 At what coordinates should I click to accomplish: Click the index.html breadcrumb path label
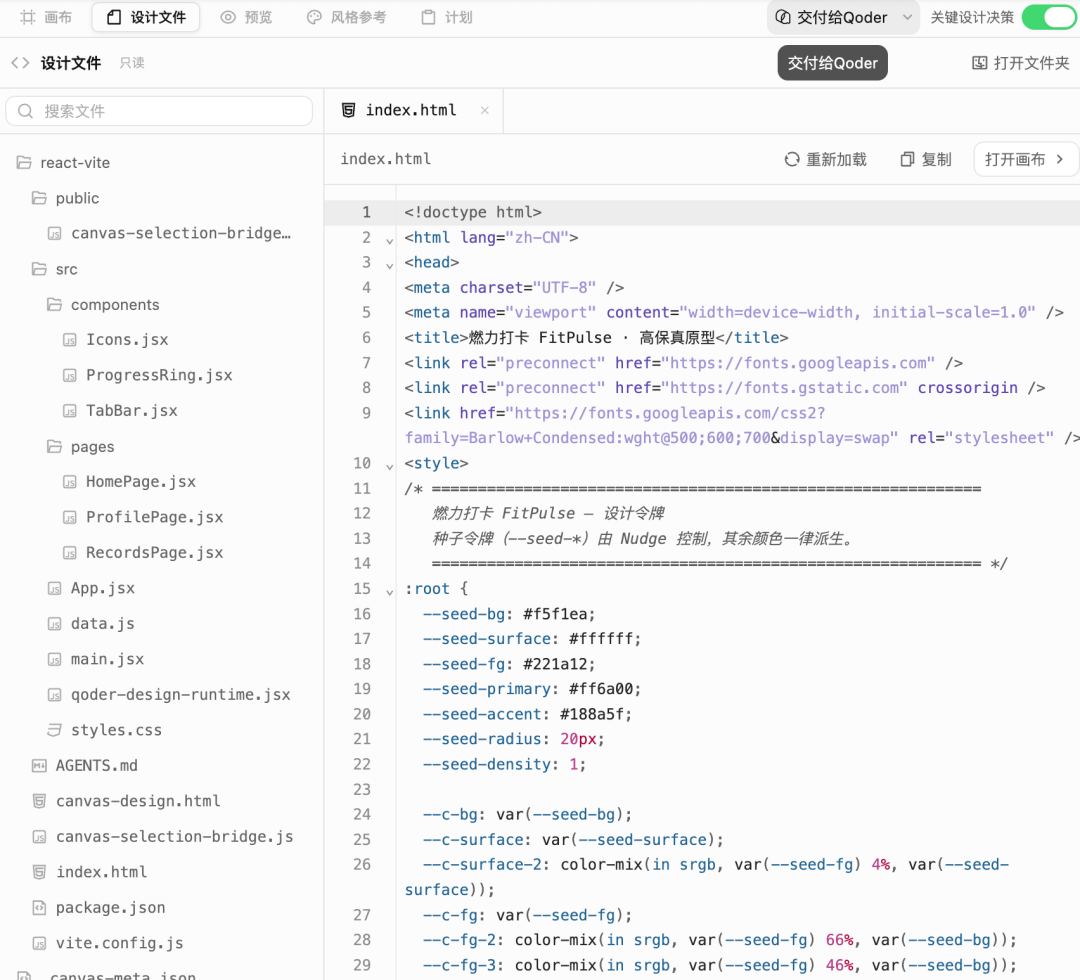[x=386, y=159]
